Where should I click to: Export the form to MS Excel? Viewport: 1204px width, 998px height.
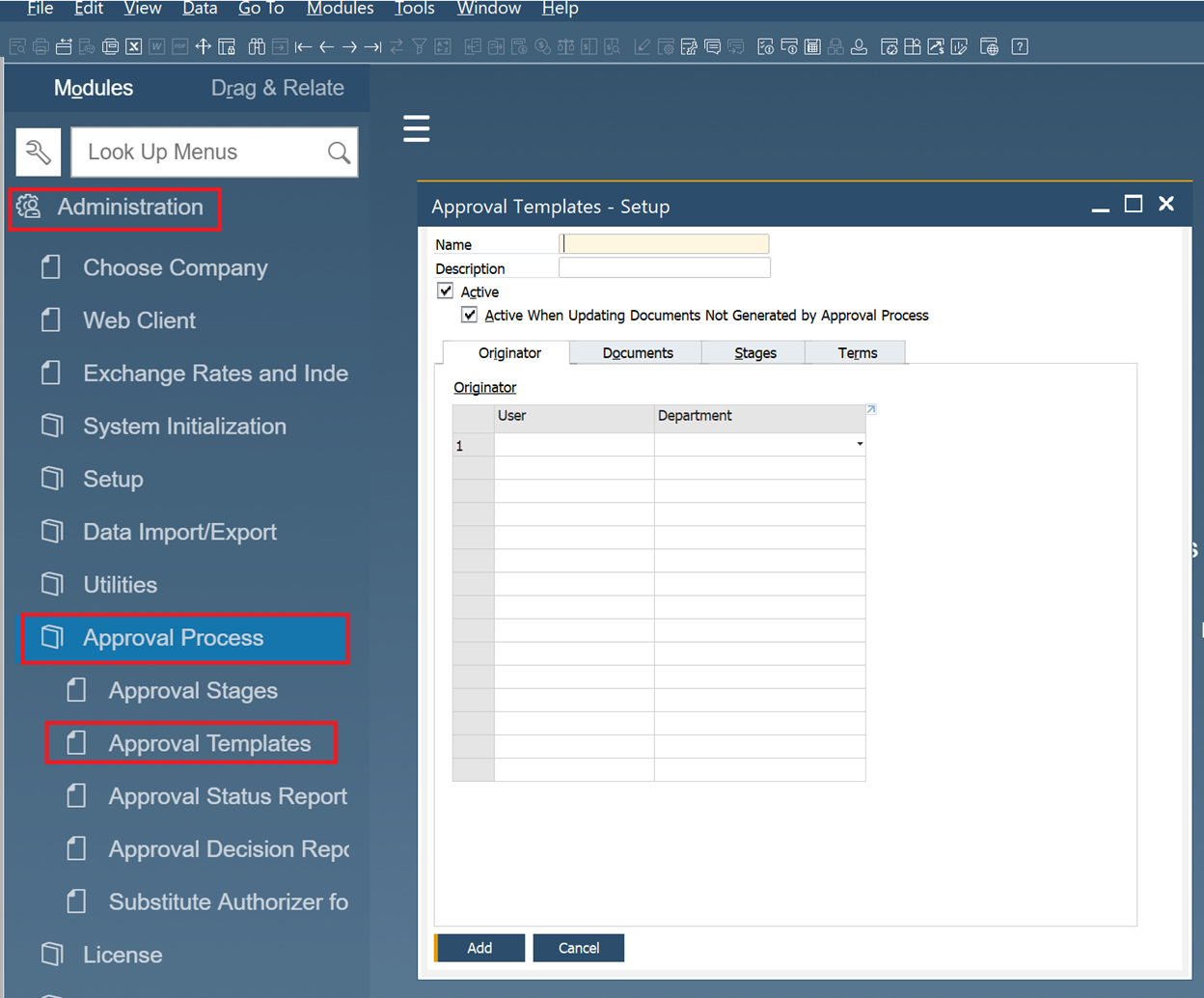coord(135,45)
